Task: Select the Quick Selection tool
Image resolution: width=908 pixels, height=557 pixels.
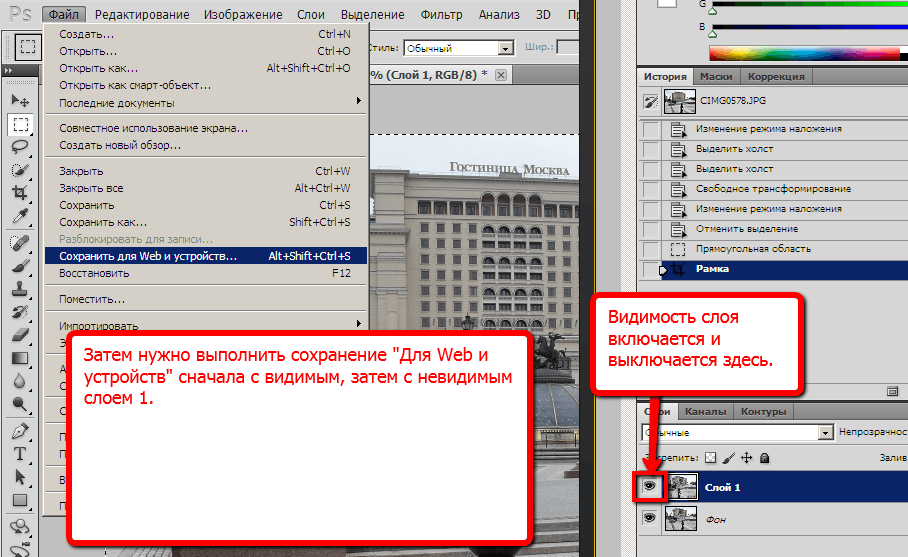Action: coord(20,170)
